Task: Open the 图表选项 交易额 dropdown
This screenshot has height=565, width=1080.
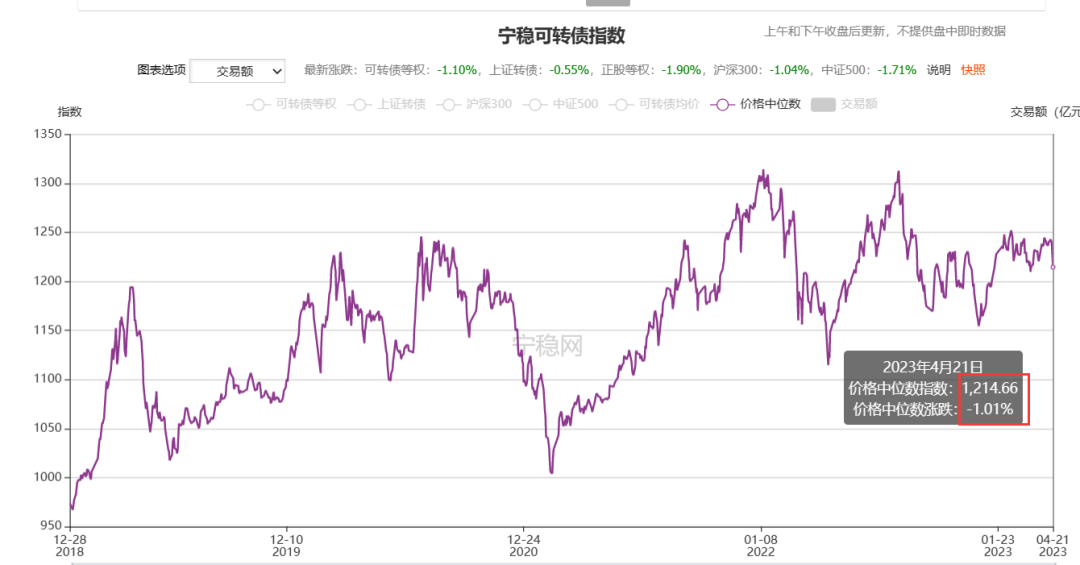Action: coord(237,71)
